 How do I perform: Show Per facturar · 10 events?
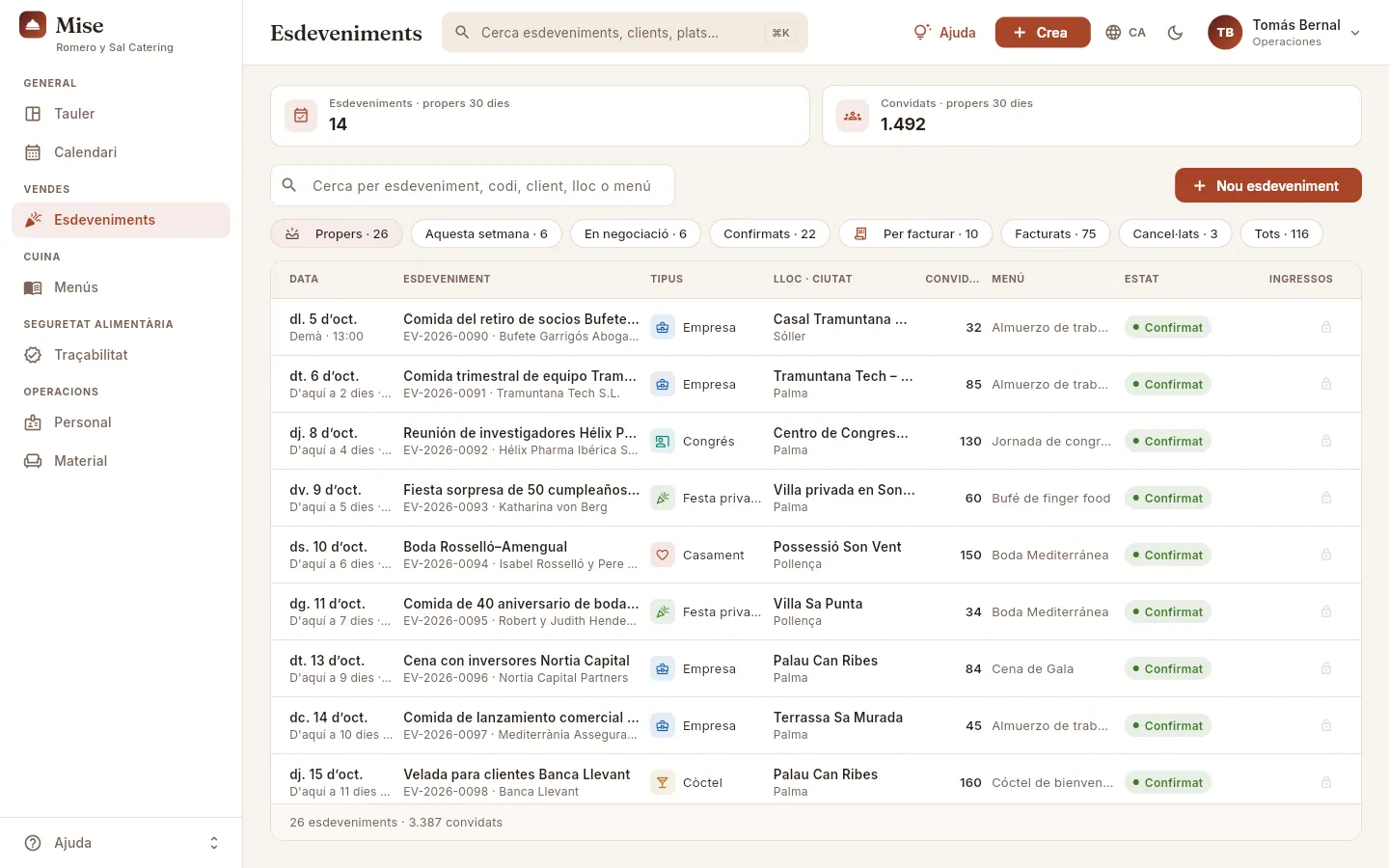click(915, 233)
